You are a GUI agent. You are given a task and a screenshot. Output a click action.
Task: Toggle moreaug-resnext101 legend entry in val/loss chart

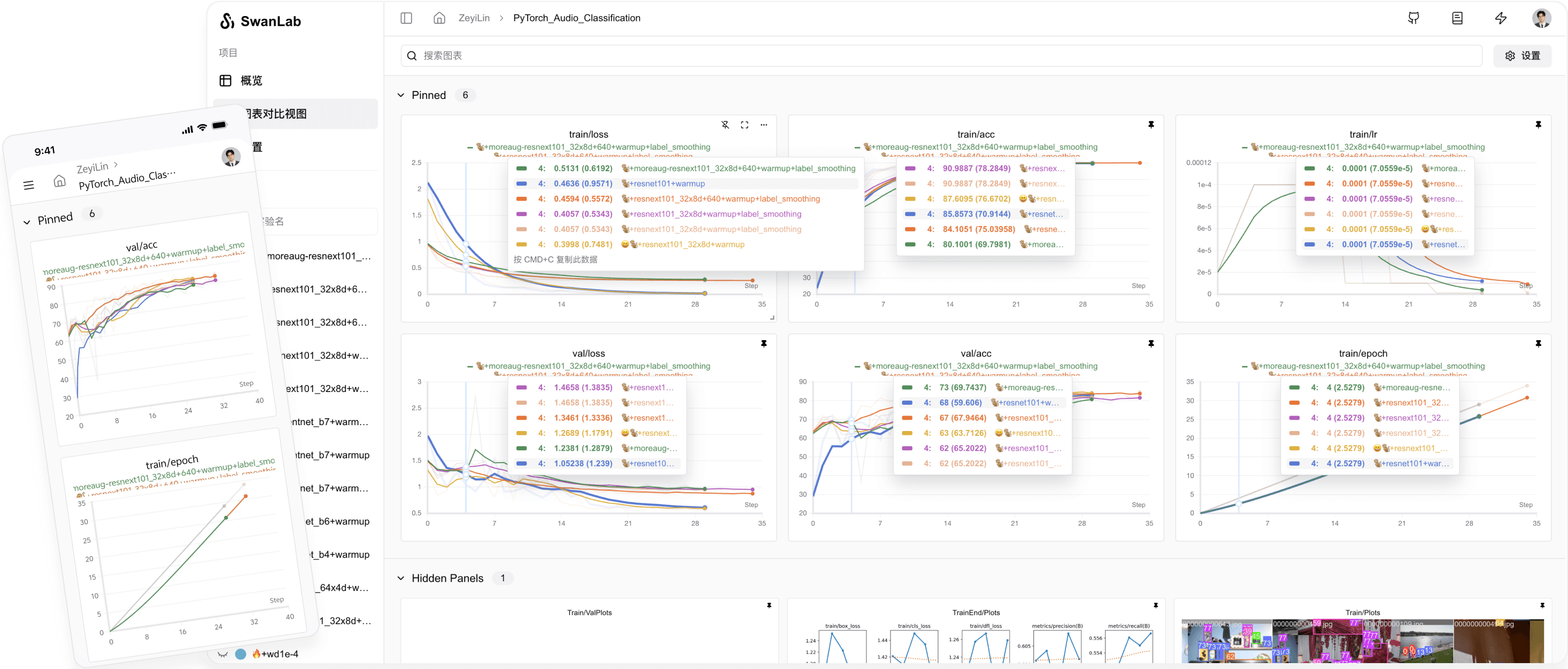coord(589,366)
